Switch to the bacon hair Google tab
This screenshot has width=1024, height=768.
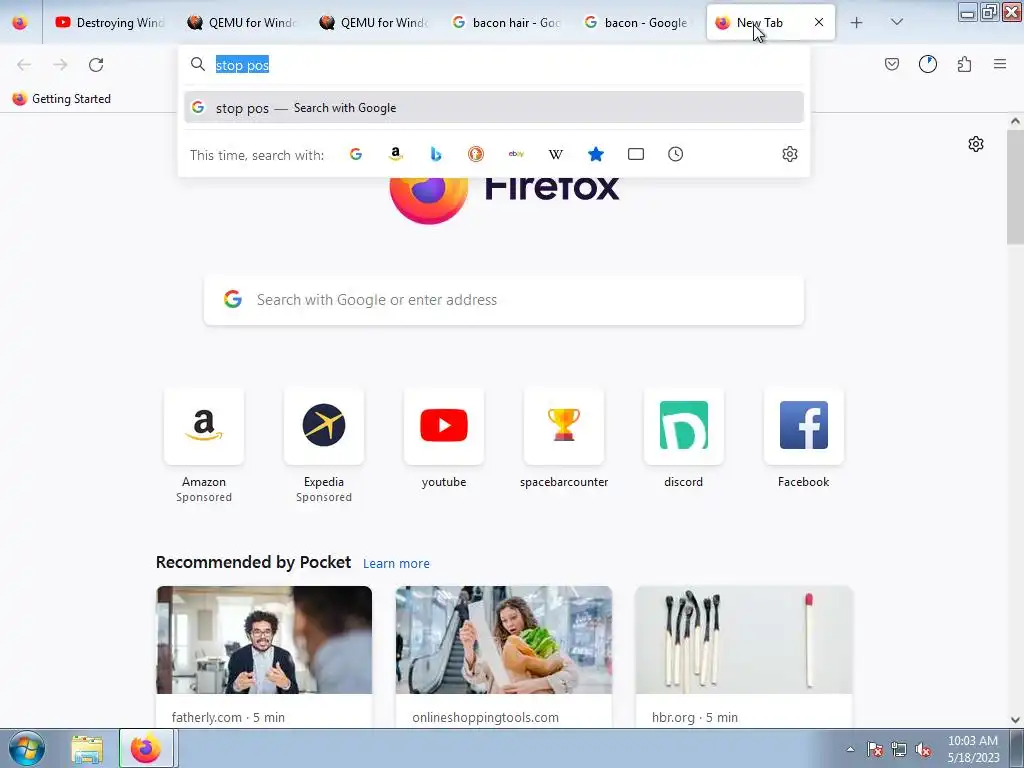click(505, 23)
